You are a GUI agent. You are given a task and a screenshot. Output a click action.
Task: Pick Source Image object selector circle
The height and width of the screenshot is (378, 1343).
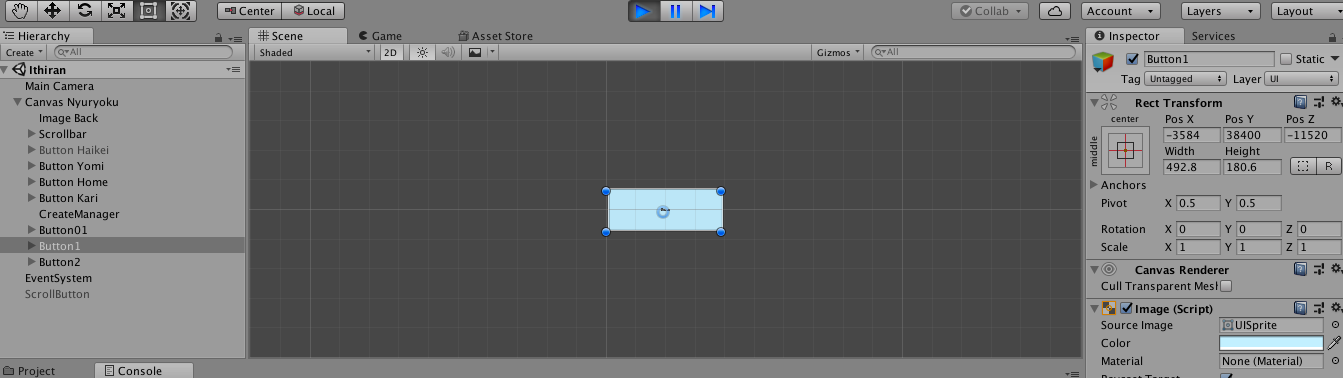(1335, 325)
